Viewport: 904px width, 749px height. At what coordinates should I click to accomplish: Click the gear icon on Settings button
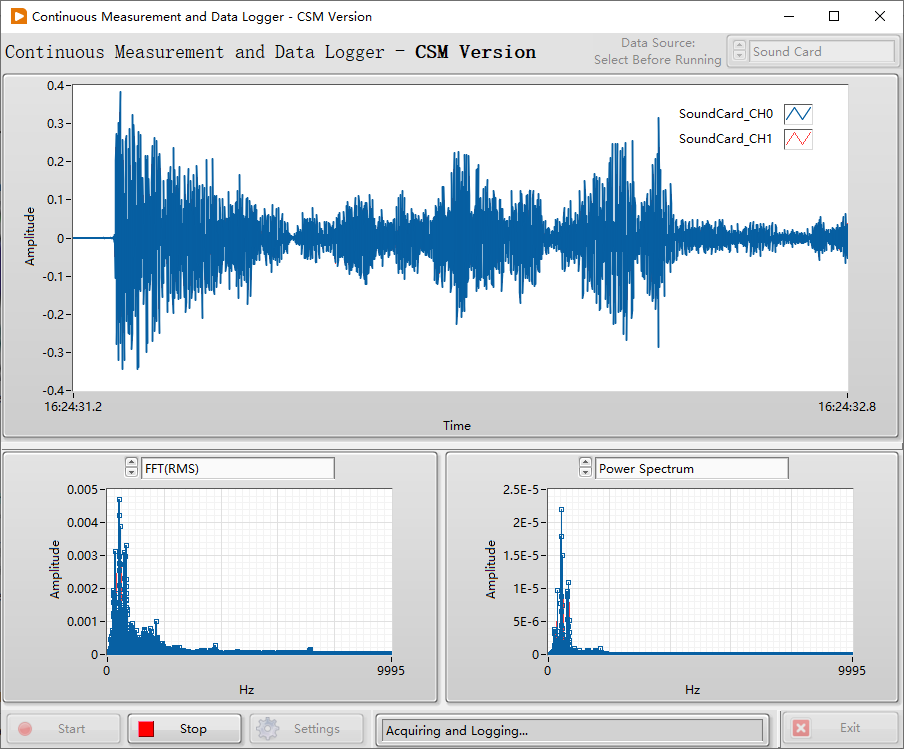pos(266,728)
